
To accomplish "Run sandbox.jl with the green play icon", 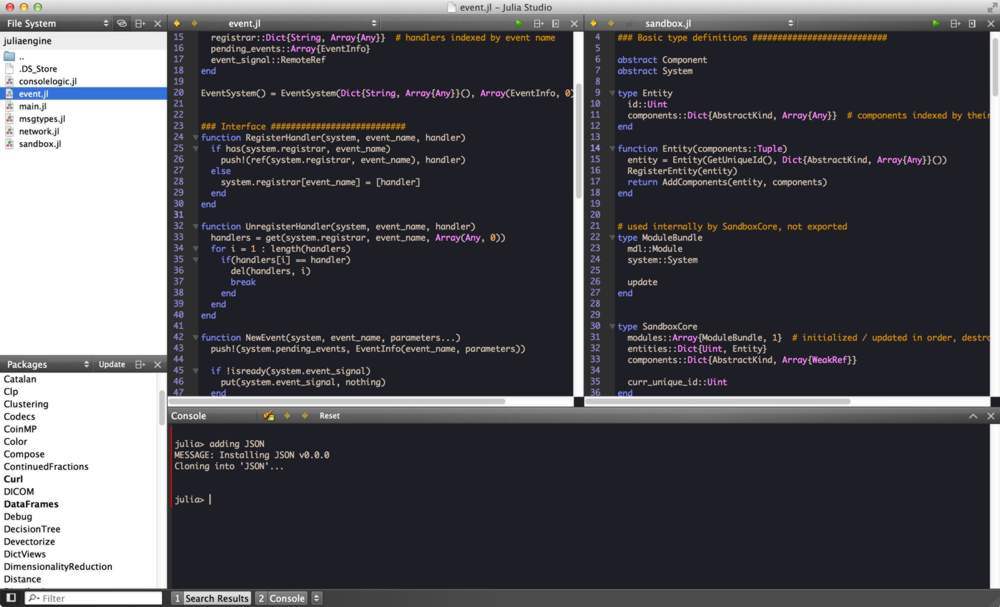I will 936,24.
